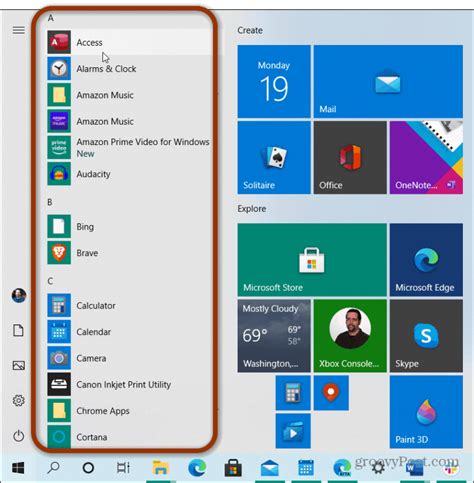Click the Power icon in Start menu
Viewport: 474px width, 483px height.
coord(19,436)
